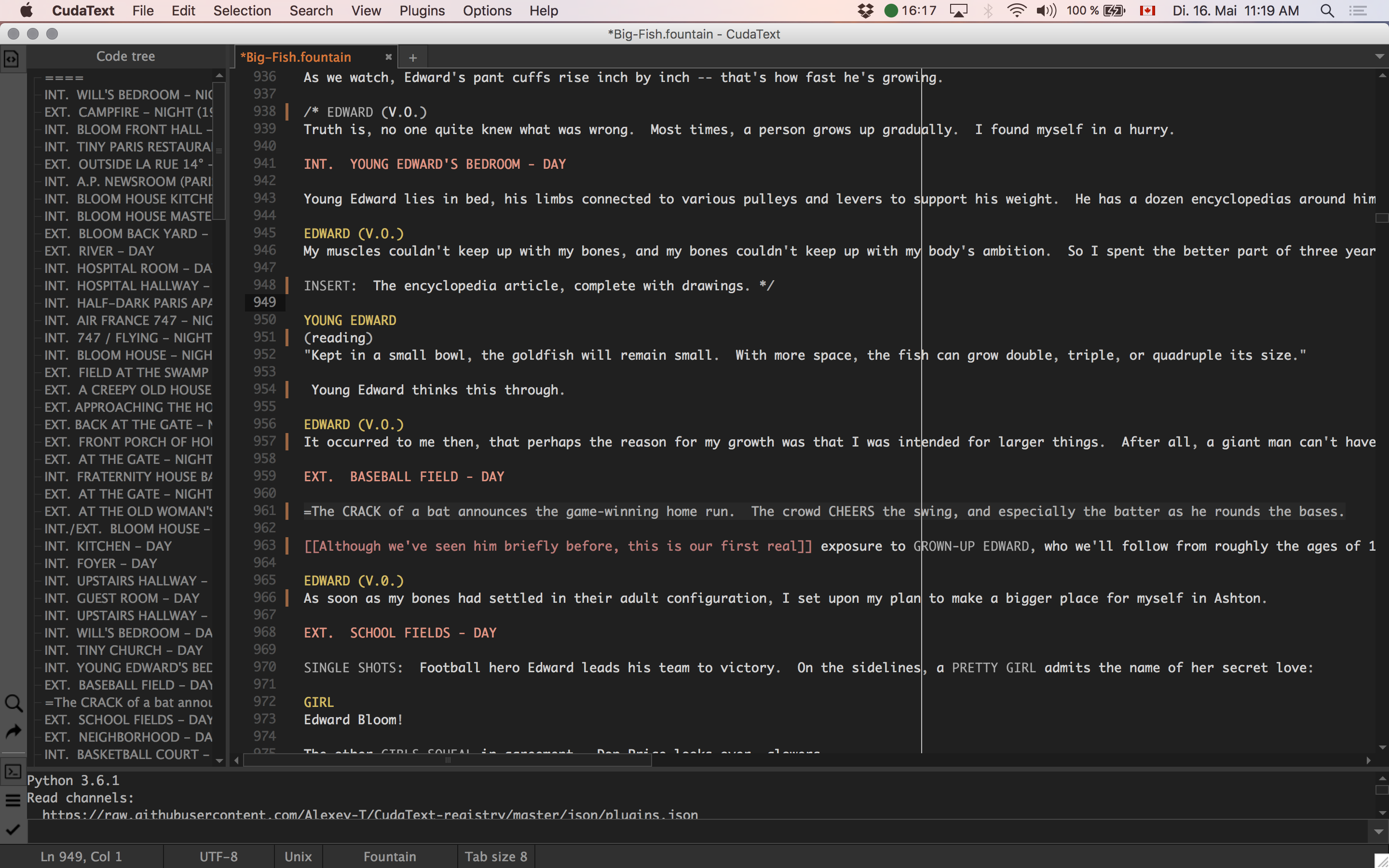Click Tab size 8 status field

point(495,856)
